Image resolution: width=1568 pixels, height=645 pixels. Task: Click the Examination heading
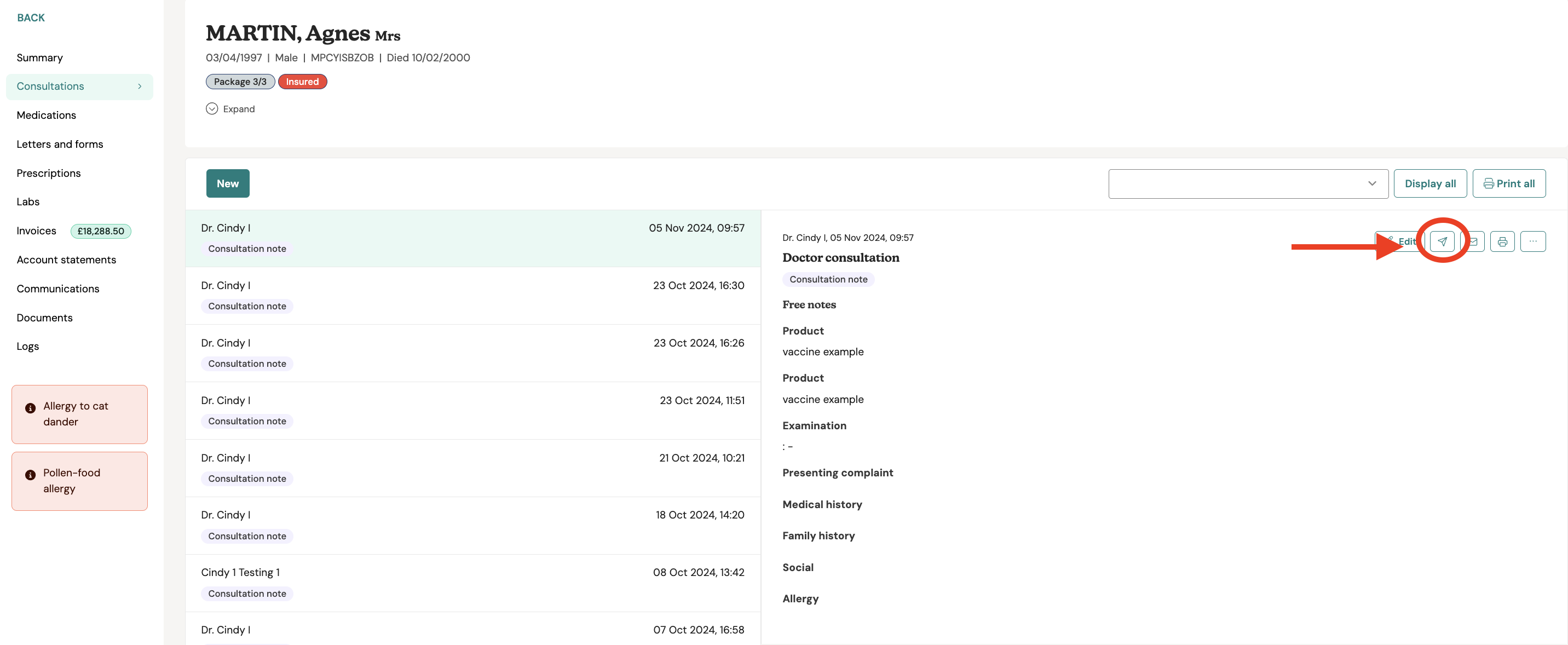[815, 425]
